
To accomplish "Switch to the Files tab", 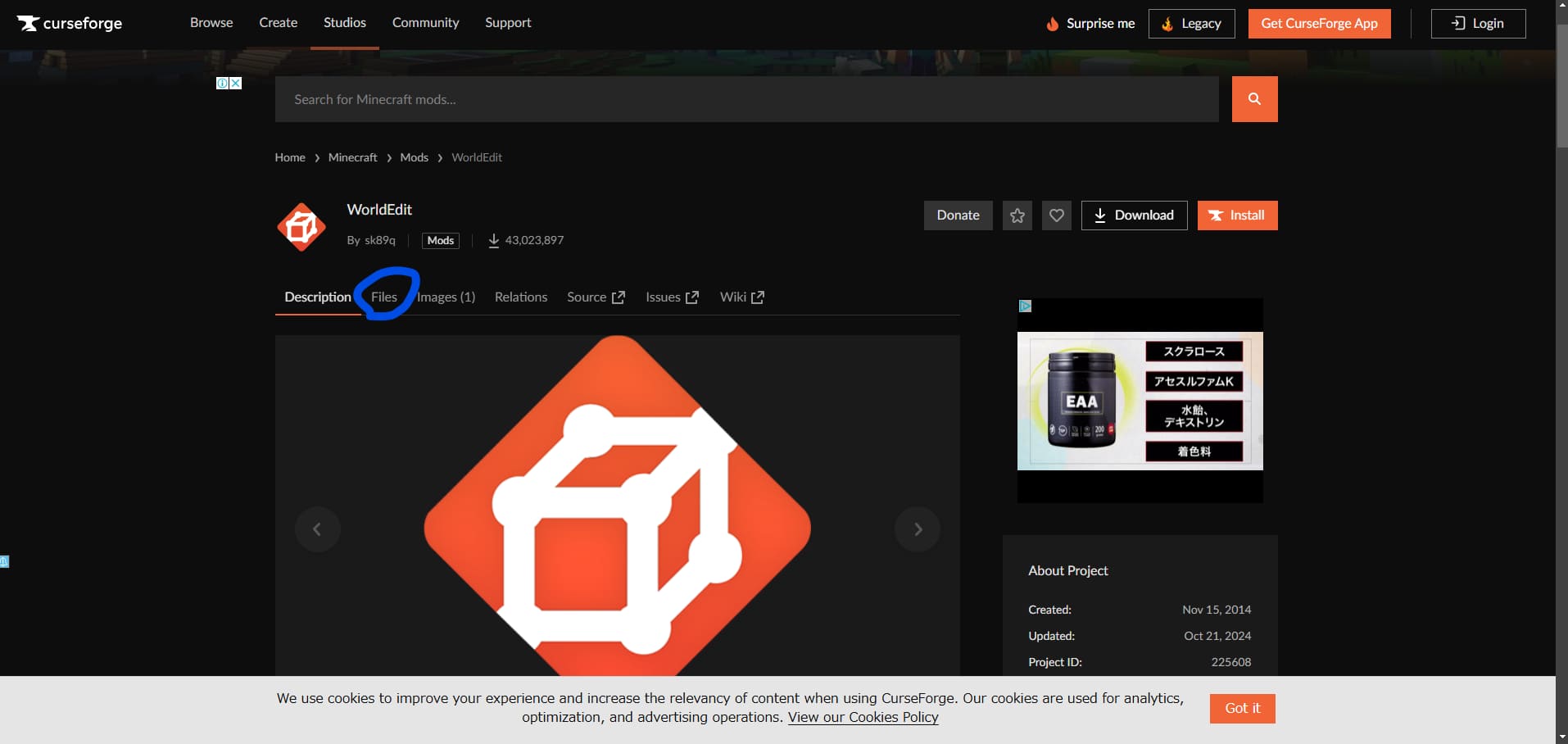I will click(383, 297).
